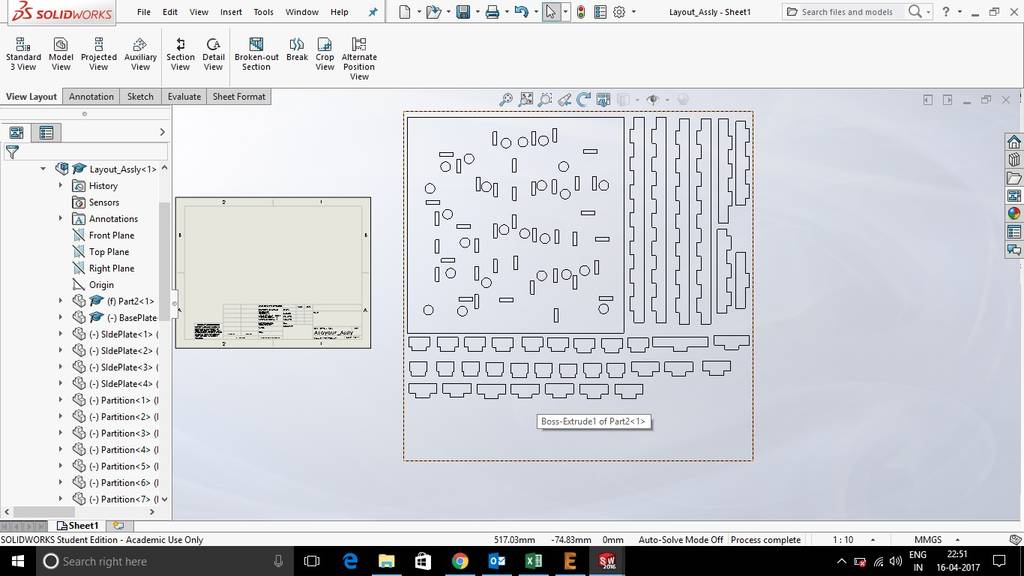Click the Zoom to Fit icon
1024x576 pixels.
click(x=506, y=100)
